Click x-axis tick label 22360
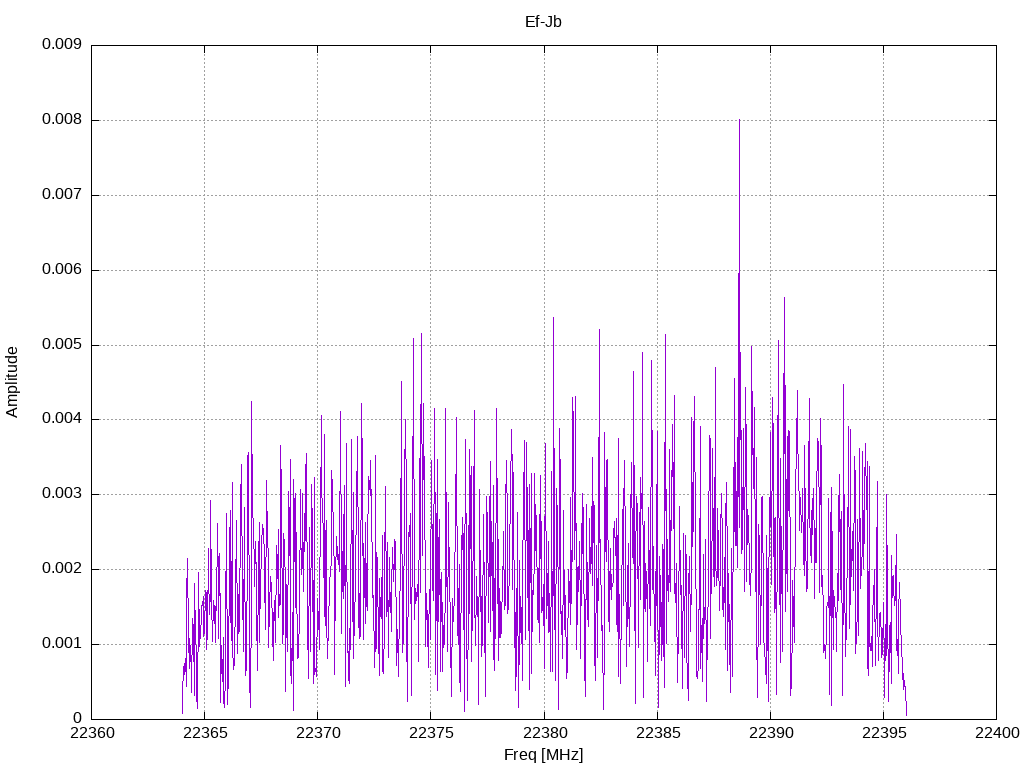Screen dimensions: 1024x768 pyautogui.click(x=92, y=733)
